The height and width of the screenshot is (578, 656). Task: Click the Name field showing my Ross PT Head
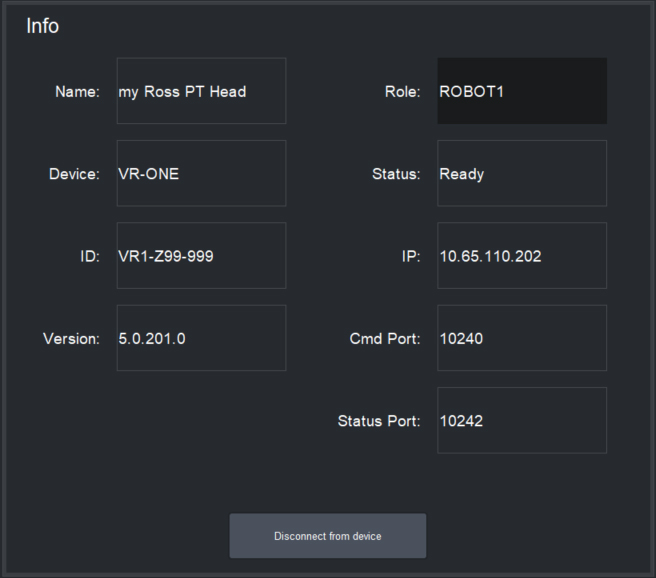(x=201, y=91)
